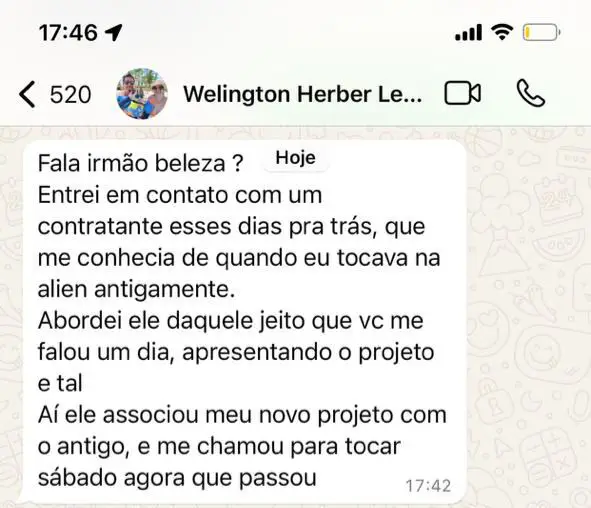591x508 pixels.
Task: Tap the 'alien antigamente.' text line
Action: pos(136,289)
